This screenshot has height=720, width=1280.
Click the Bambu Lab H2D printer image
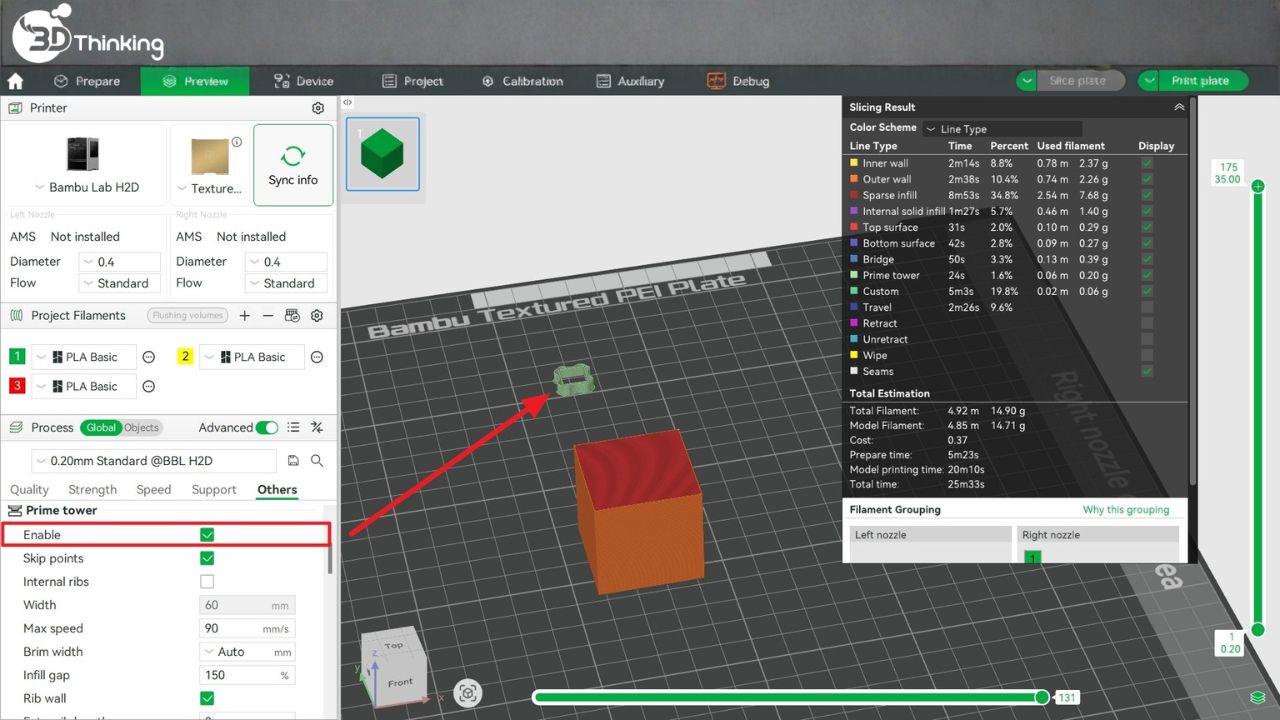(82, 154)
